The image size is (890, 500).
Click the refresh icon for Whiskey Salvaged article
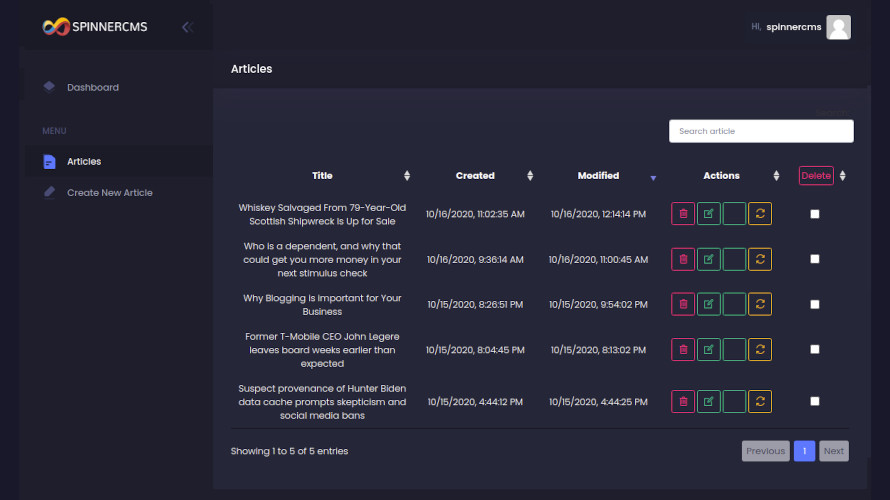pyautogui.click(x=759, y=214)
